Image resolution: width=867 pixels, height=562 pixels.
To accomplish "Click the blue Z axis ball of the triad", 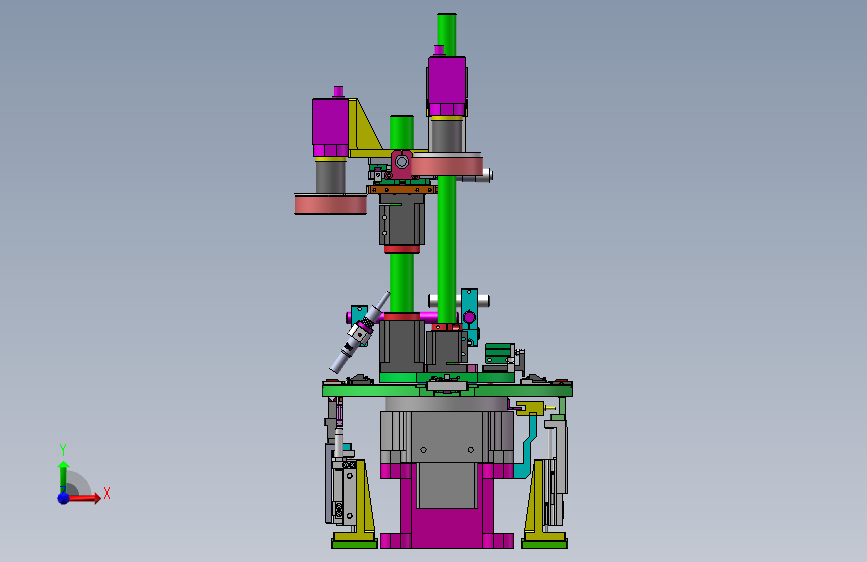I will [x=64, y=498].
